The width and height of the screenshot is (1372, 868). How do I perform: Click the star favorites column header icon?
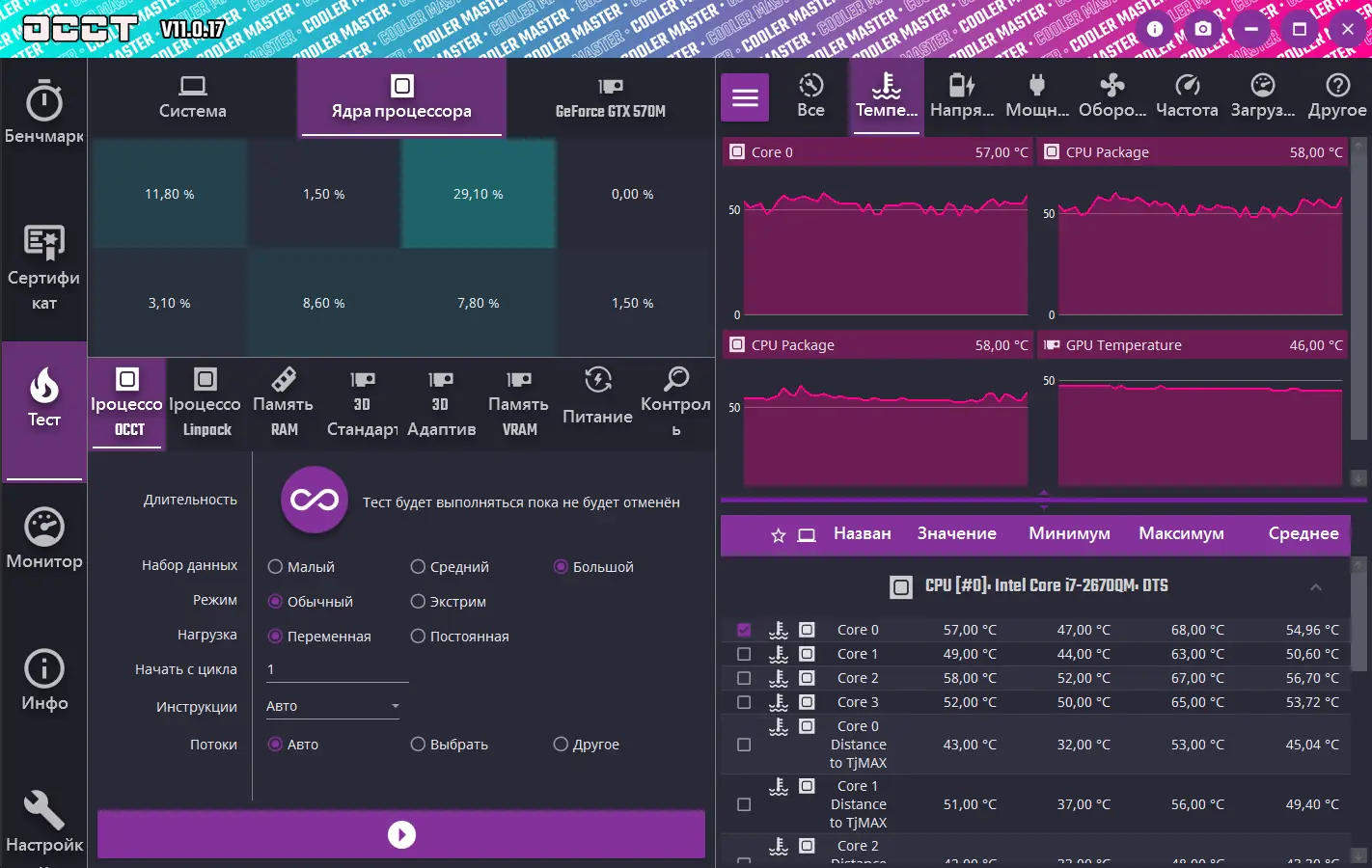pos(779,535)
